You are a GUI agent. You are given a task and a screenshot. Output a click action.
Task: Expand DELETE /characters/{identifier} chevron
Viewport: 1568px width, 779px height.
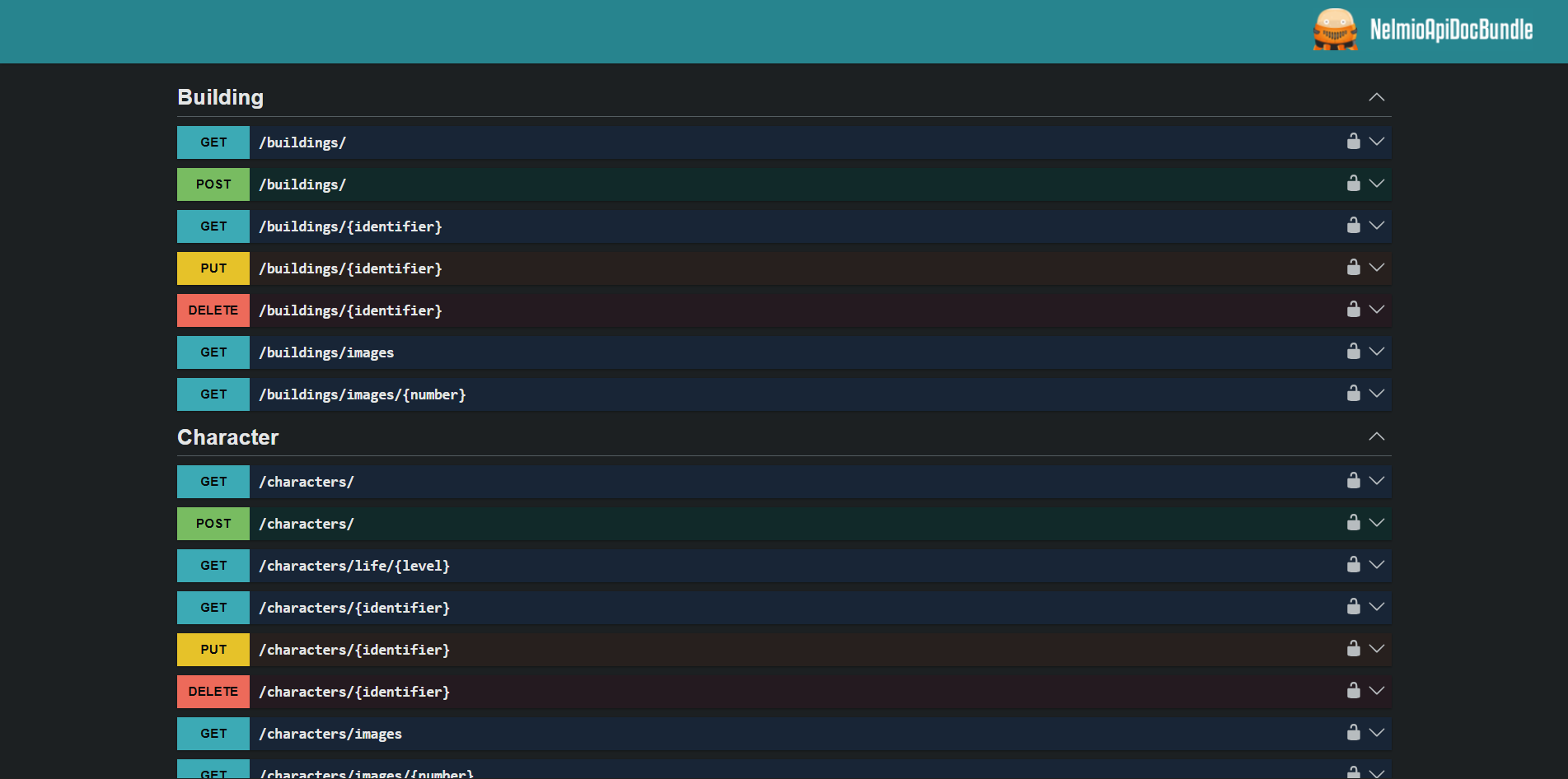1376,691
